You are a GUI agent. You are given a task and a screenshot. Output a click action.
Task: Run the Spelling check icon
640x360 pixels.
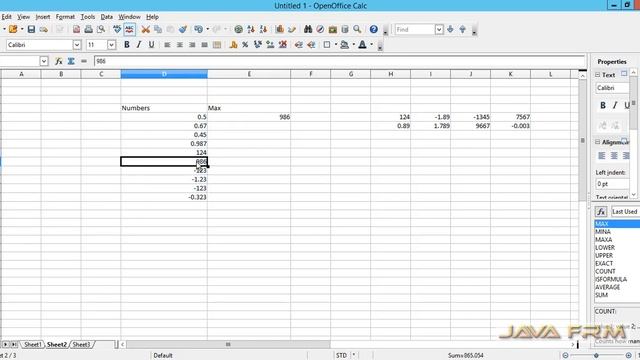[x=117, y=29]
